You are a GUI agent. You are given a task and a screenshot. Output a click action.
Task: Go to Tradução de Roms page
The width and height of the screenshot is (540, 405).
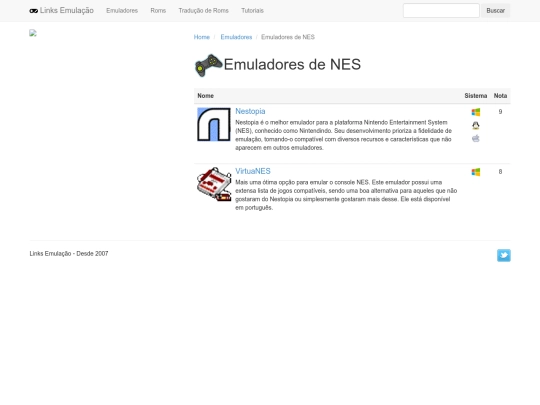204,11
